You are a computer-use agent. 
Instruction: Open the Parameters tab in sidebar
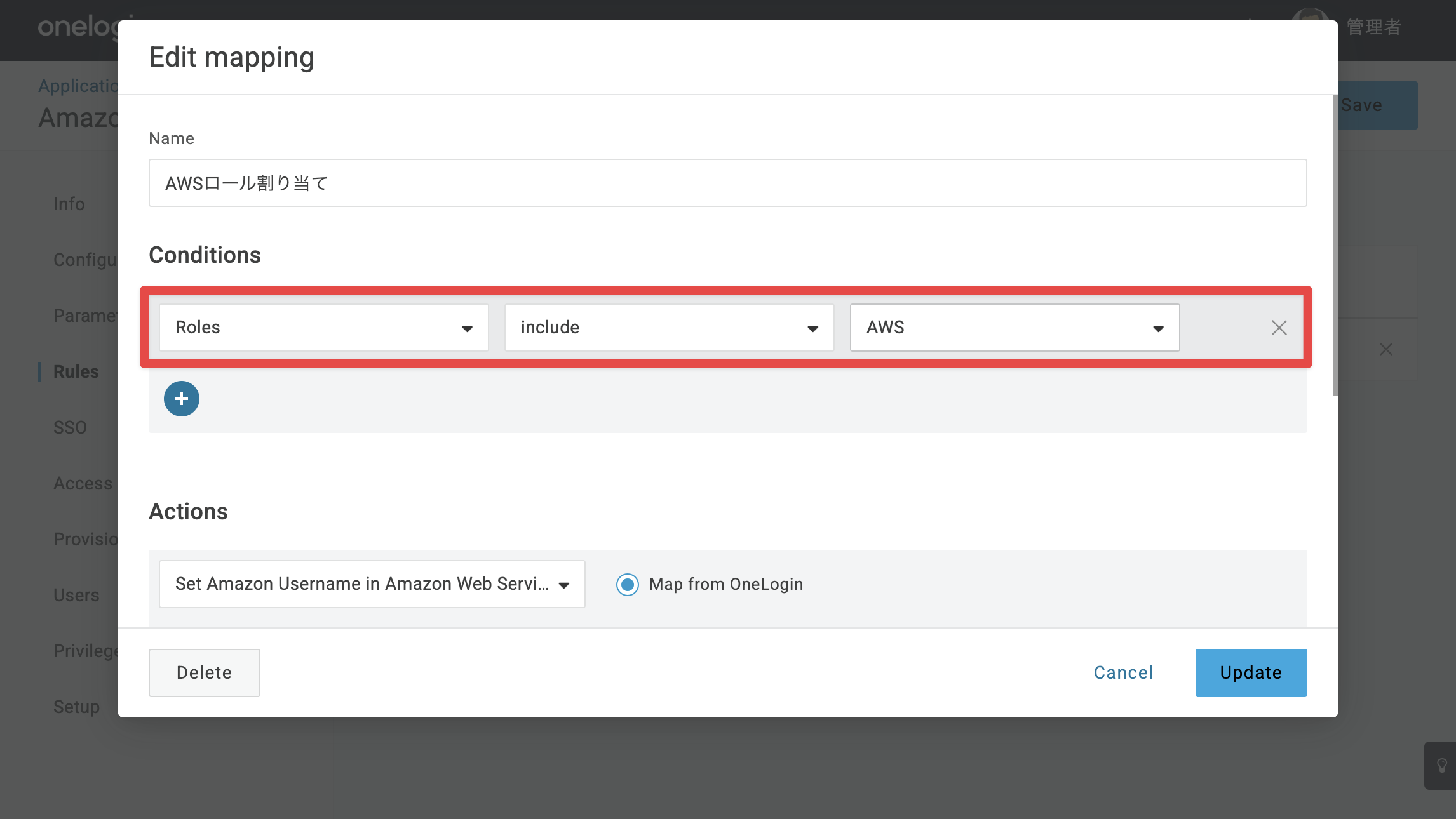(85, 316)
